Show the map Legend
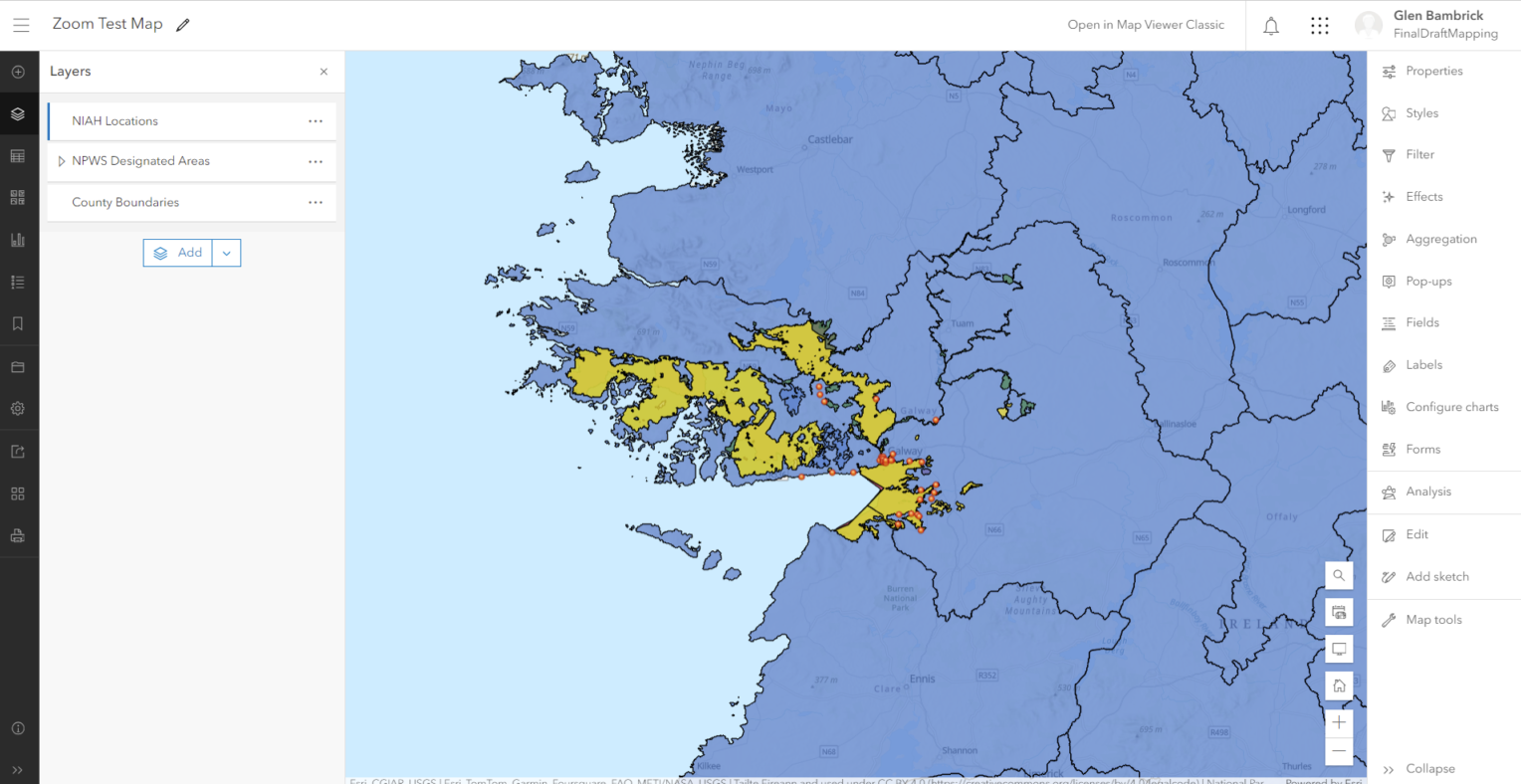This screenshot has width=1521, height=784. pos(18,282)
